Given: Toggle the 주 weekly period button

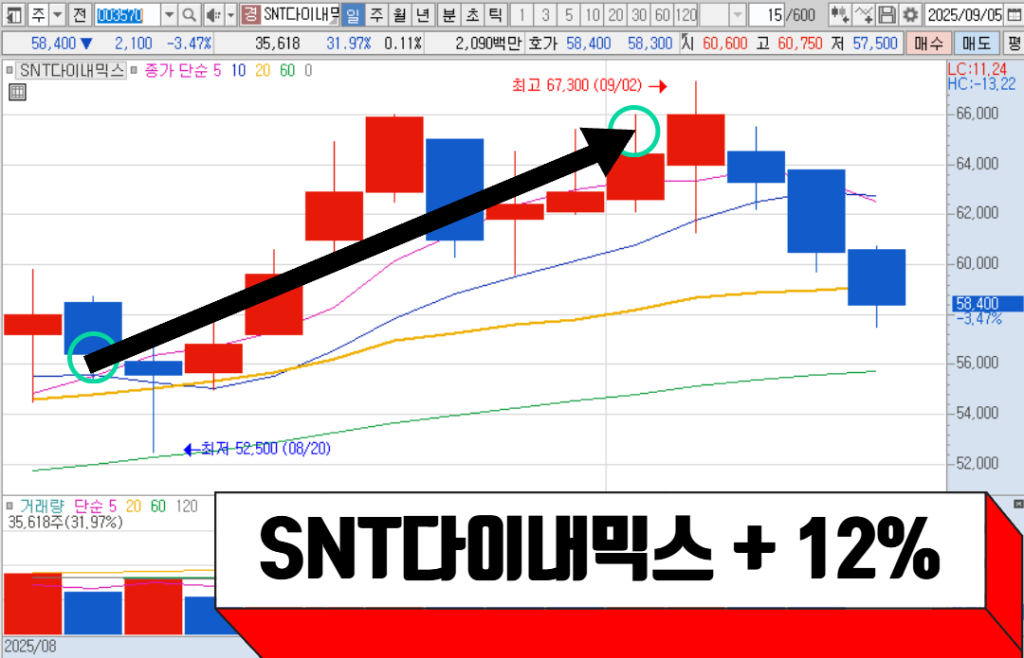Looking at the screenshot, I should (x=376, y=15).
